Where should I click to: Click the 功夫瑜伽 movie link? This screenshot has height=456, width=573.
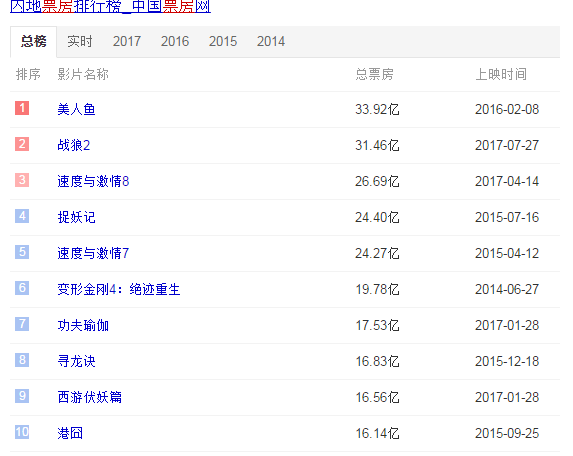pos(83,325)
